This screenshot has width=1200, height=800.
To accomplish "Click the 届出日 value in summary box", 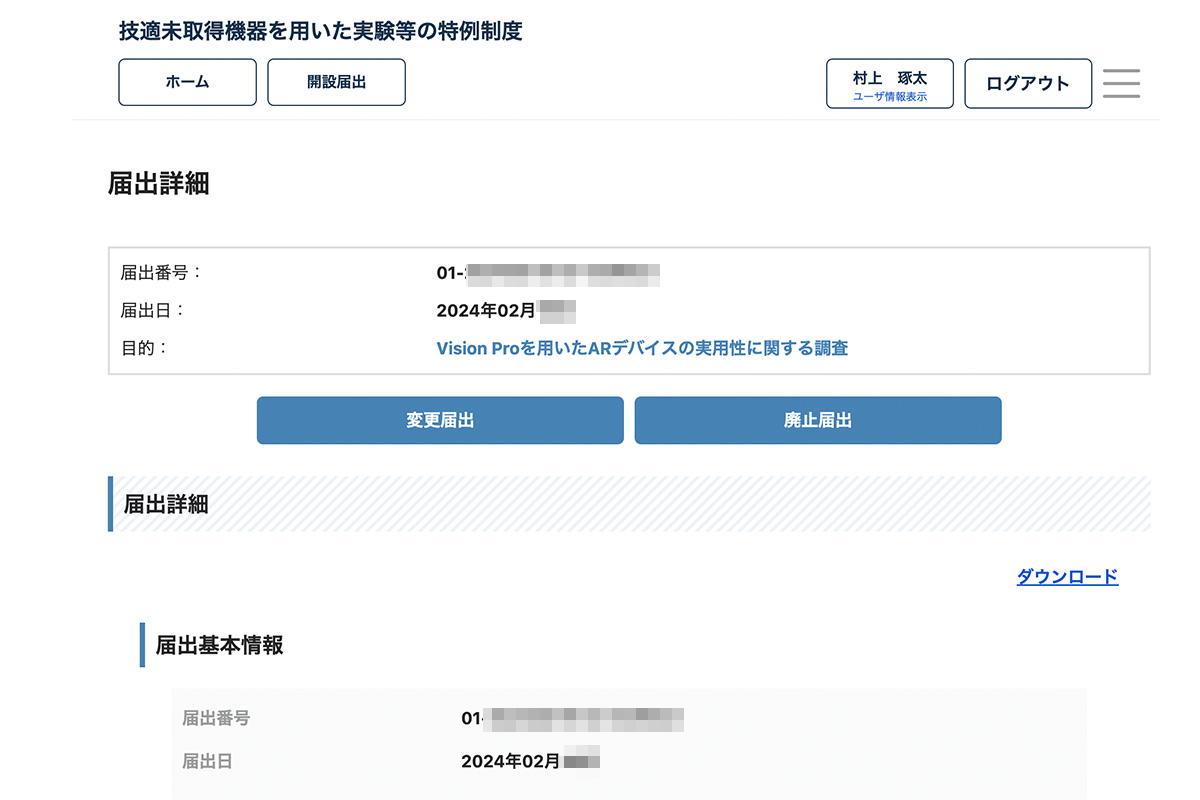I will [506, 310].
